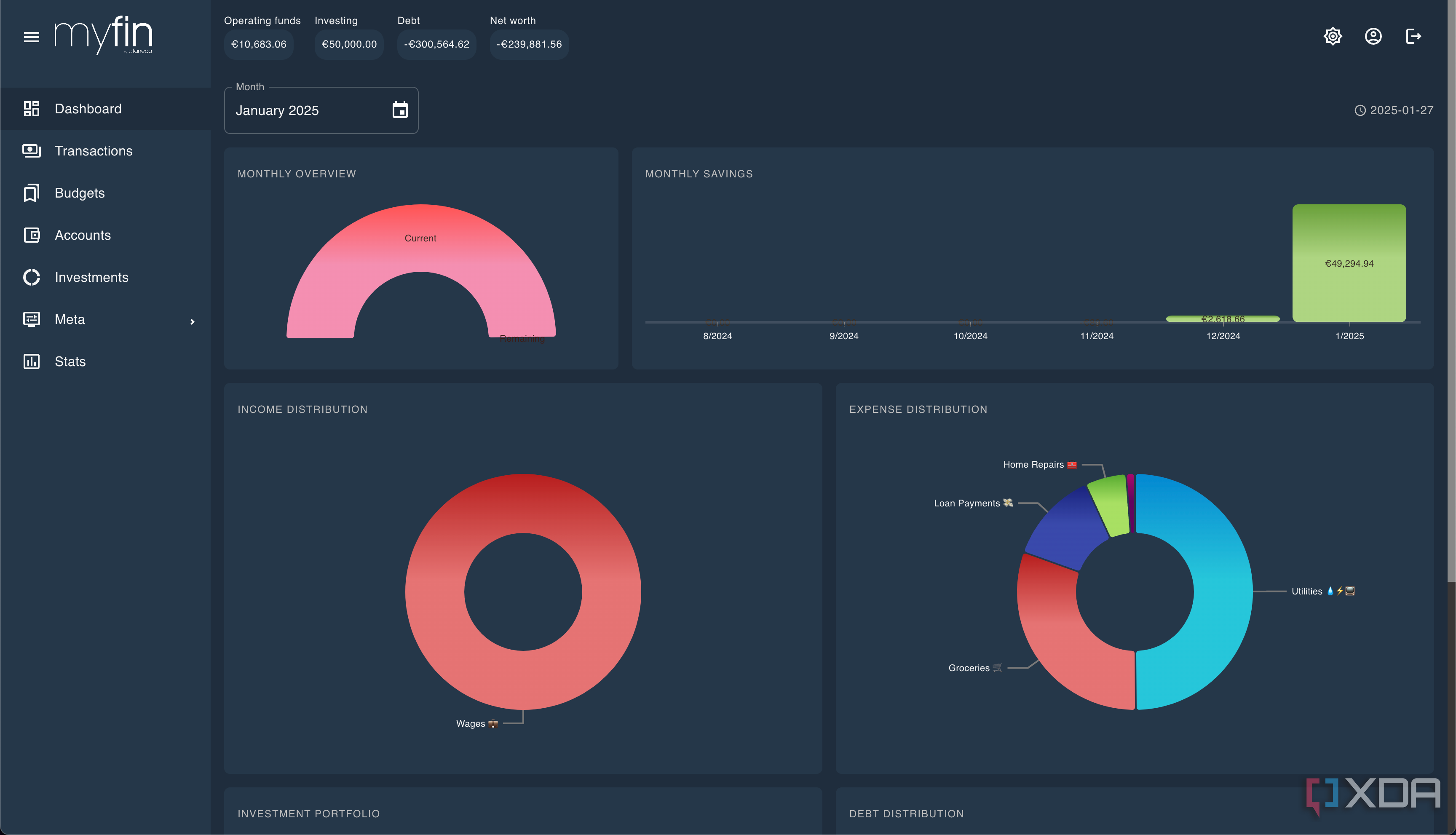This screenshot has height=835, width=1456.
Task: Click the Home Repairs chart label
Action: pyautogui.click(x=1040, y=465)
